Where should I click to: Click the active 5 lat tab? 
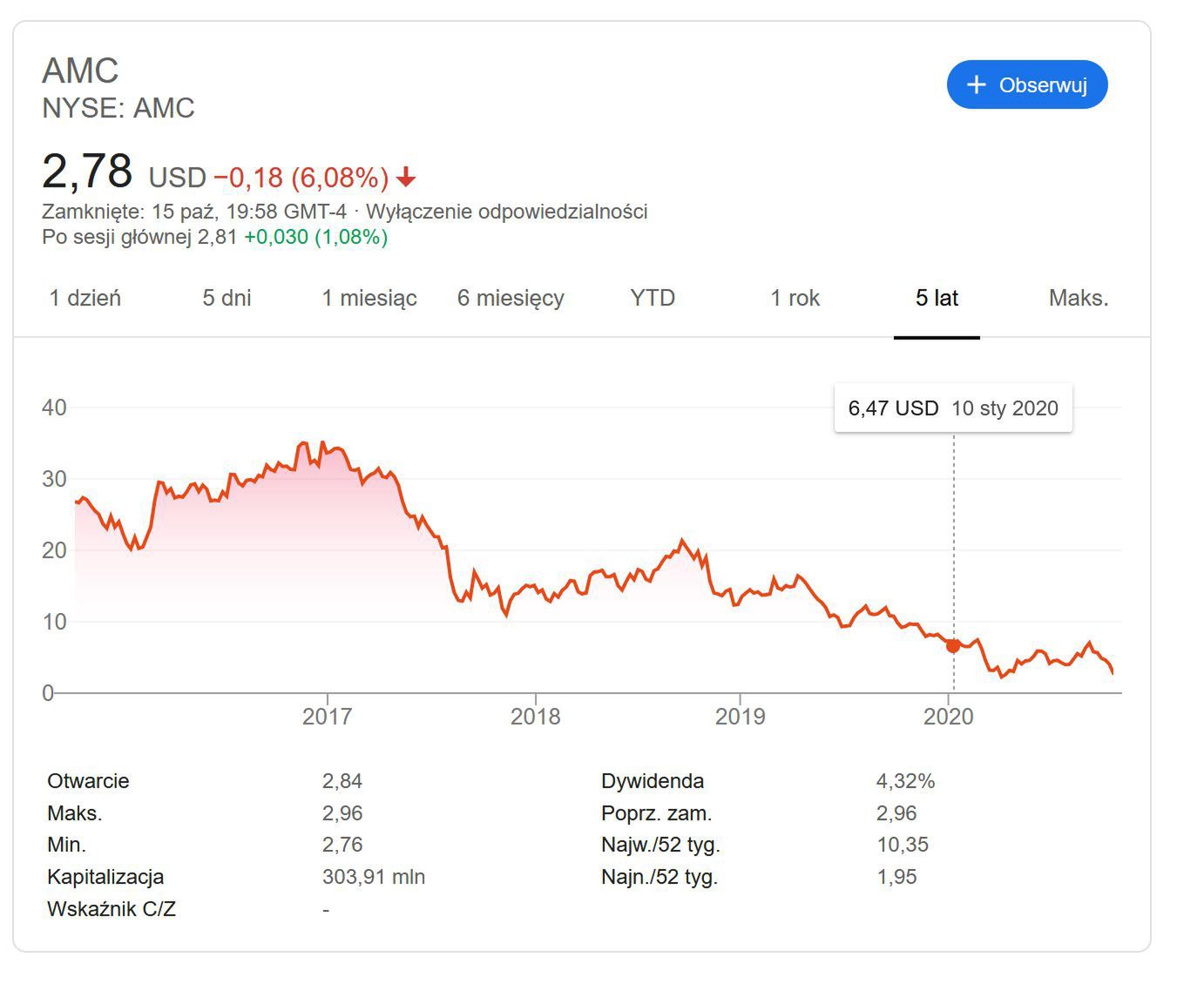[x=937, y=298]
